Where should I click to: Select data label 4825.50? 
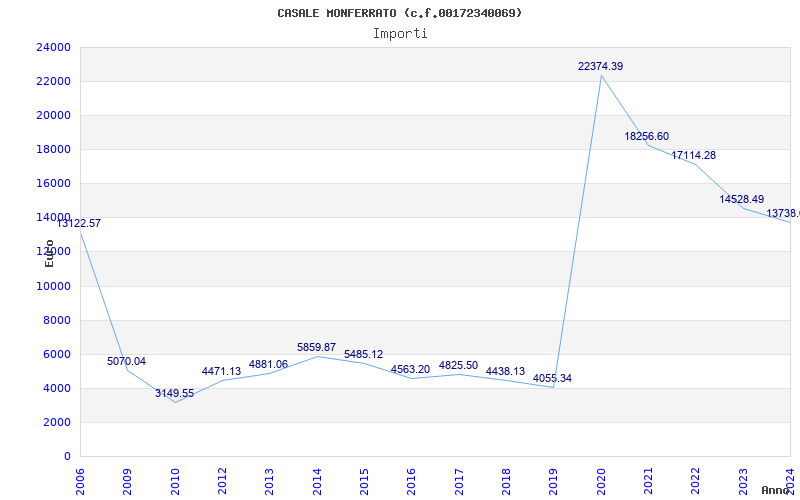458,365
